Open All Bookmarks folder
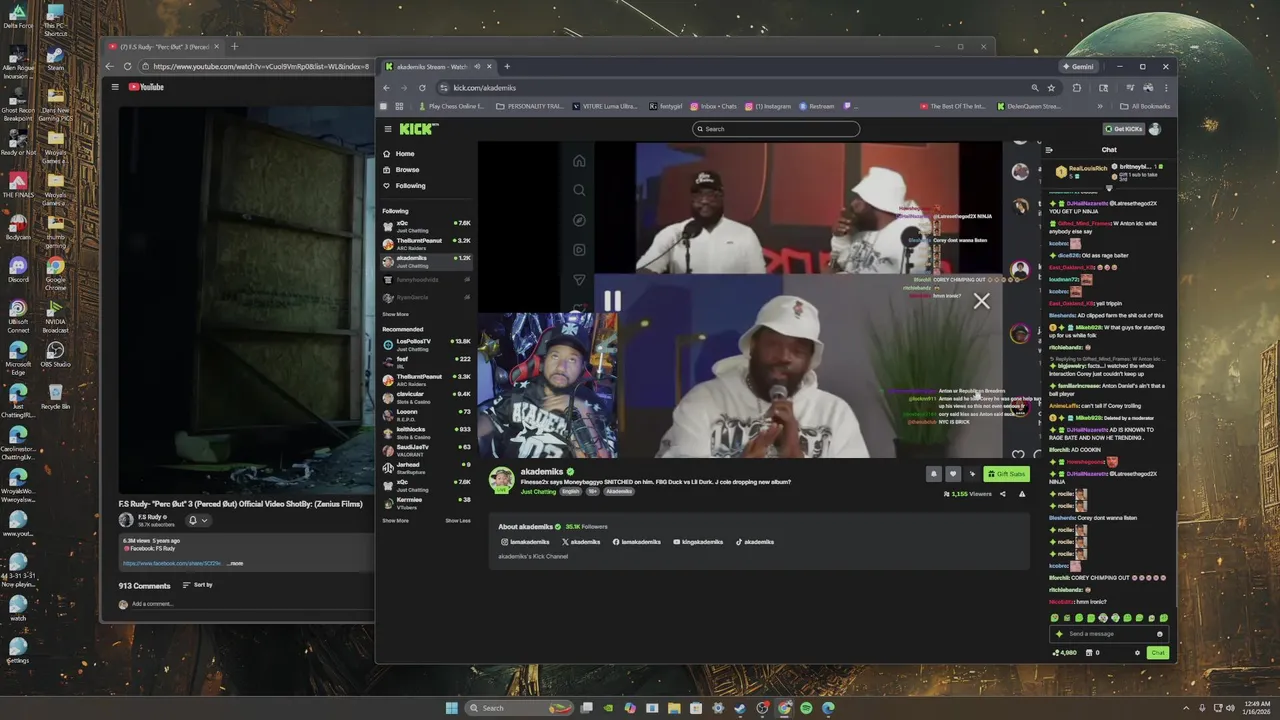The image size is (1280, 720). coord(1145,106)
